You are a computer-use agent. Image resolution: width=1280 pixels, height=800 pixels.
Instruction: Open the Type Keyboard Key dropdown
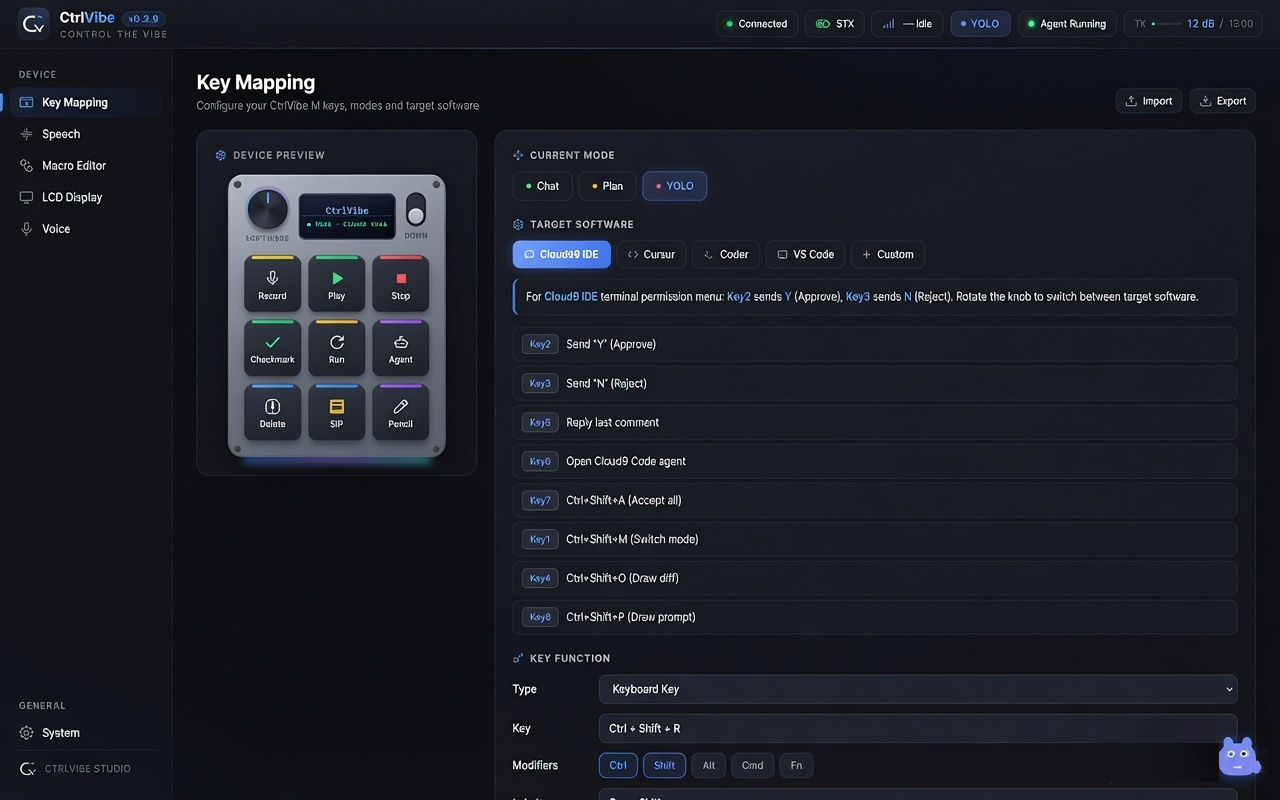coord(918,689)
